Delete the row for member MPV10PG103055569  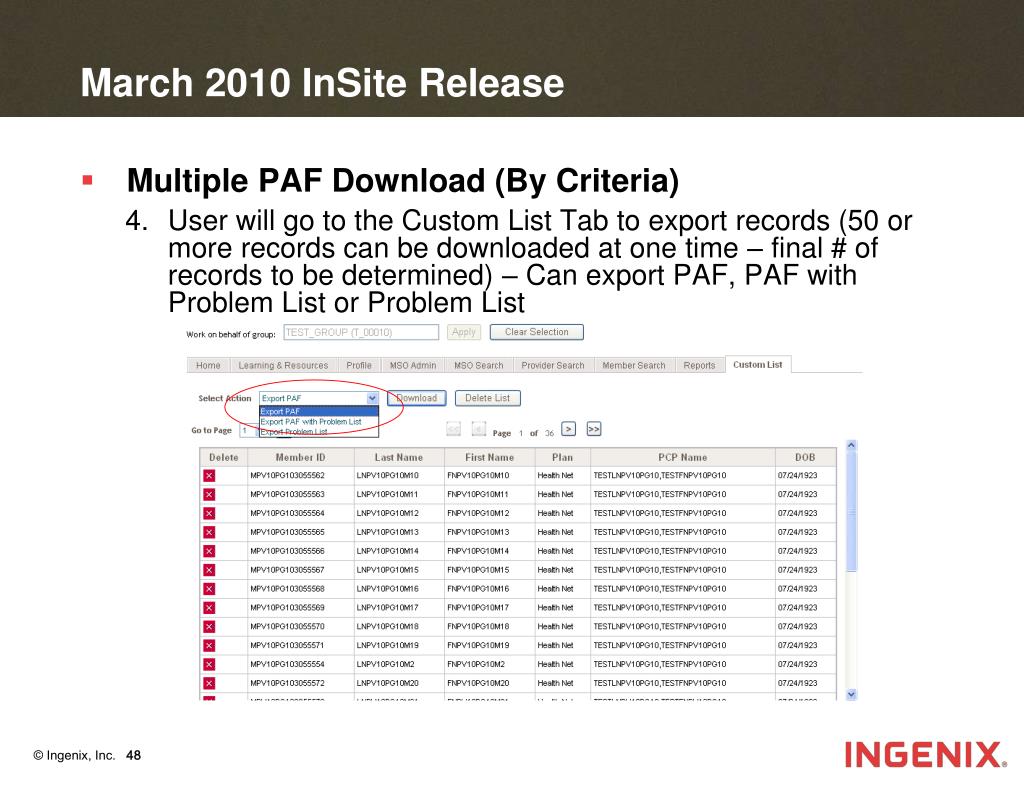[209, 608]
